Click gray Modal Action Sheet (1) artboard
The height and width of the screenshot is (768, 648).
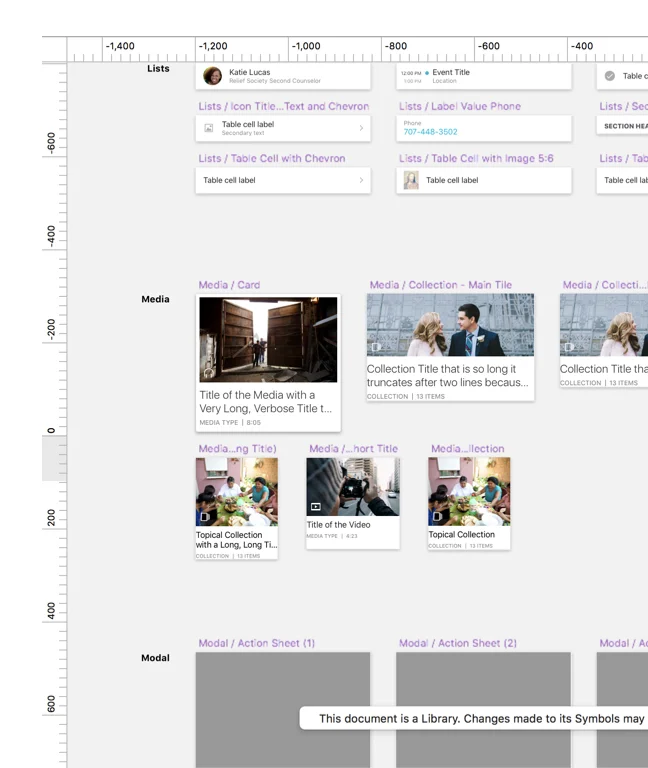(x=283, y=710)
